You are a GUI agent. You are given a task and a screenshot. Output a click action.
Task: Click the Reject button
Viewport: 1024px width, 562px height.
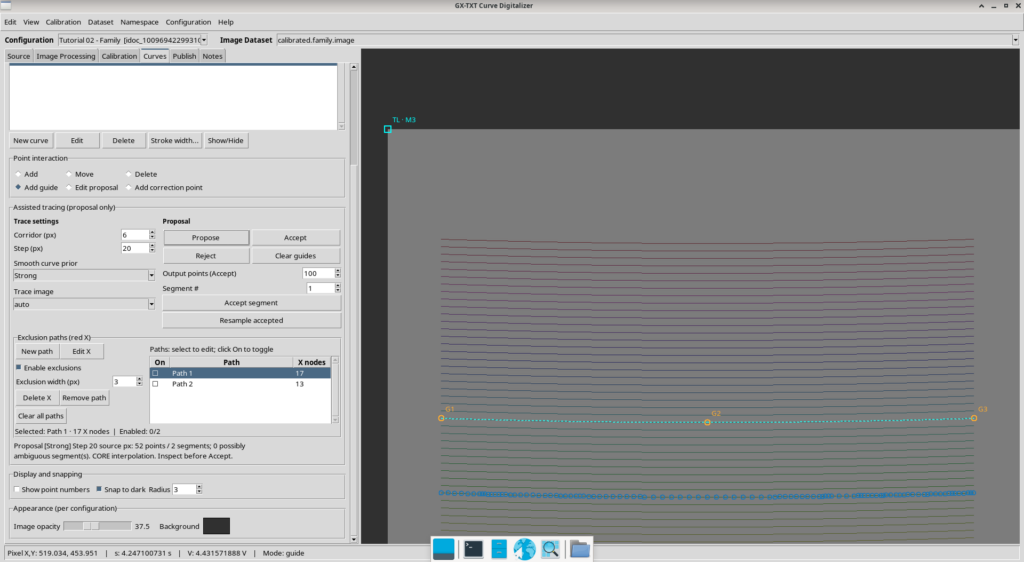(x=206, y=256)
